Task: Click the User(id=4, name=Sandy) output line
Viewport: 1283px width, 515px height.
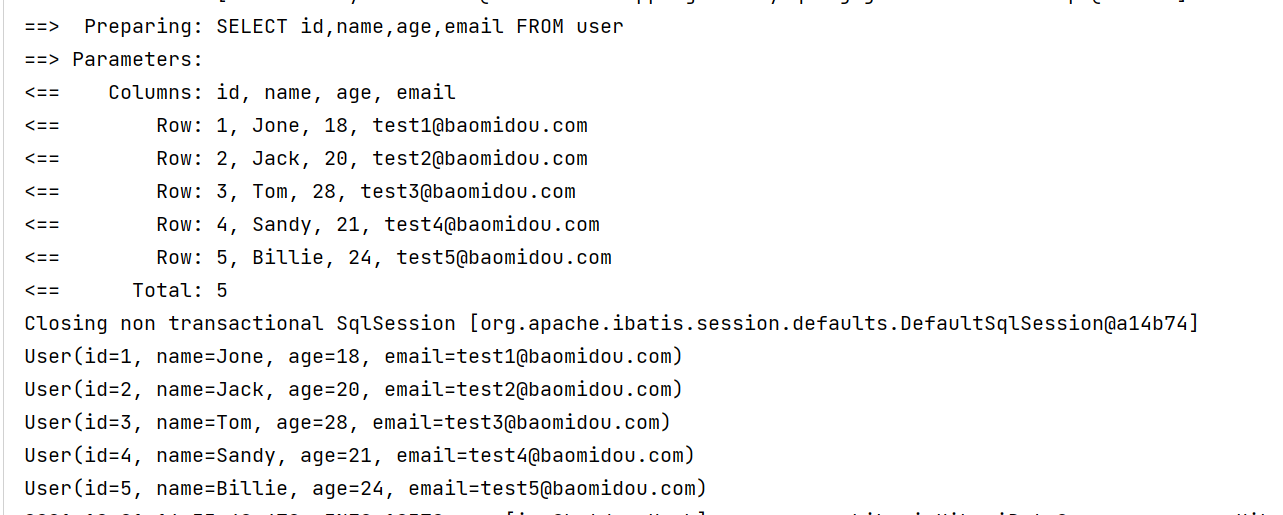Action: tap(359, 456)
